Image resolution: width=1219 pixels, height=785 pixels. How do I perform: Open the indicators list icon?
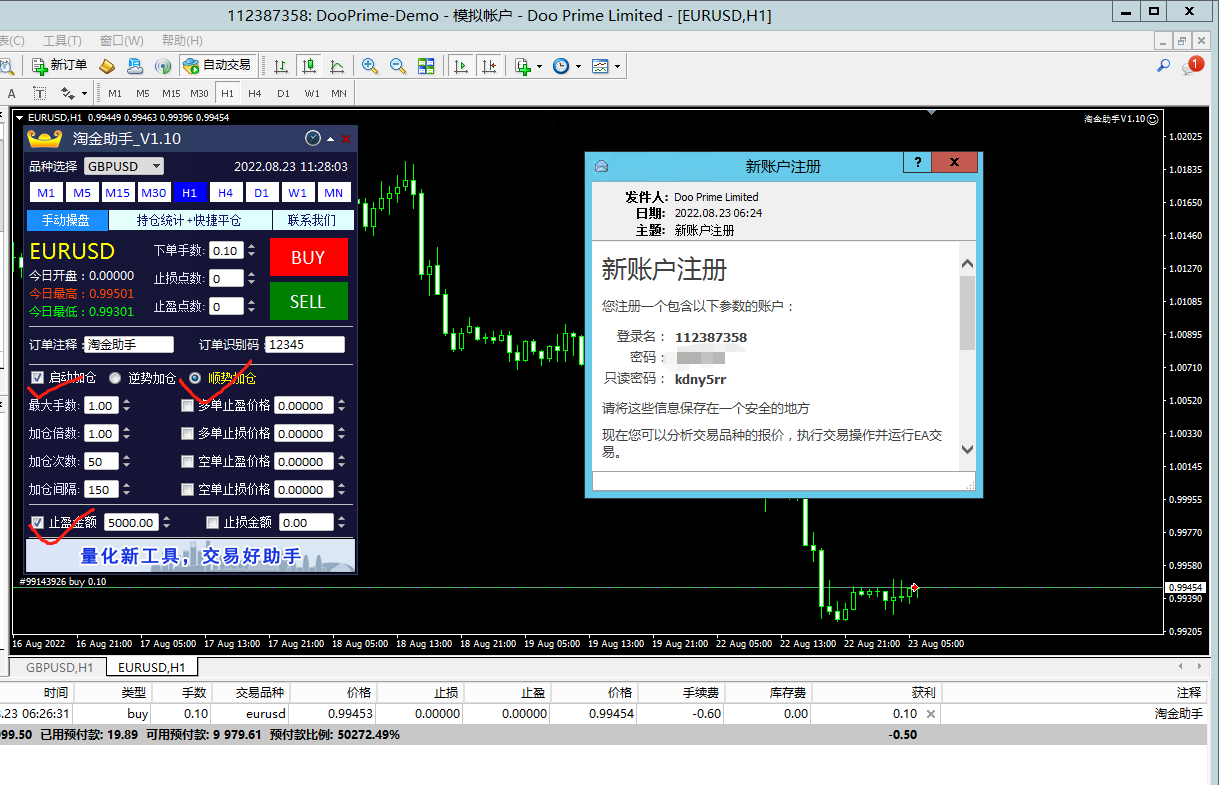pyautogui.click(x=523, y=66)
